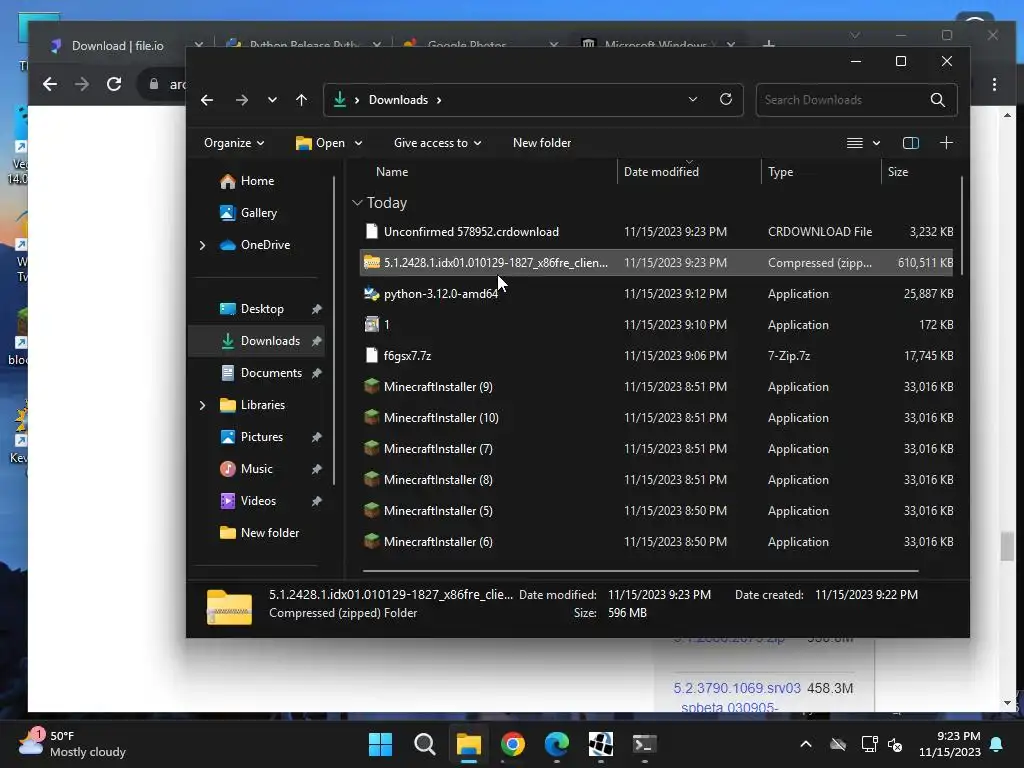The height and width of the screenshot is (768, 1024).
Task: Select MinecraftInstaller (5)
Action: [x=656, y=511]
